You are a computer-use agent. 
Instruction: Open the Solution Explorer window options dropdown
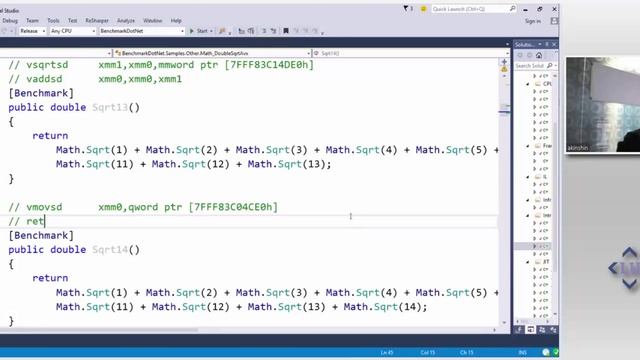[x=540, y=44]
